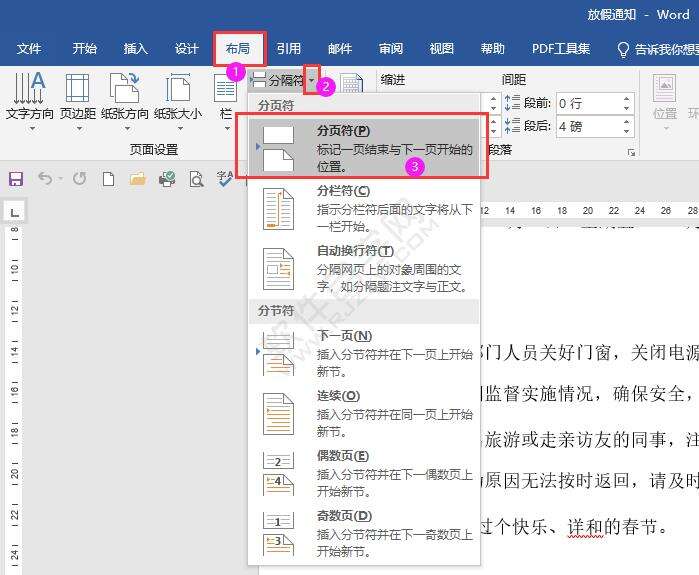Open the paragraph dialog launcher icon
The image size is (699, 575).
(x=631, y=153)
